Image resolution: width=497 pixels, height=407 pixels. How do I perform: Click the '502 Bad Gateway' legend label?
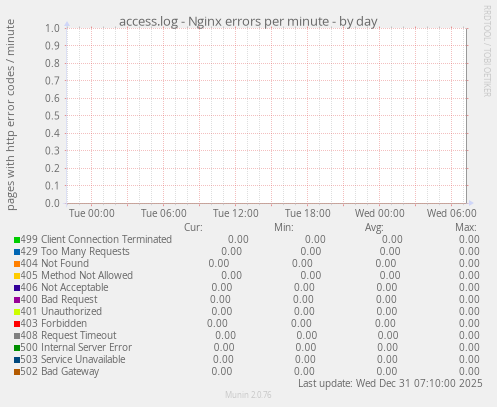pyautogui.click(x=60, y=371)
